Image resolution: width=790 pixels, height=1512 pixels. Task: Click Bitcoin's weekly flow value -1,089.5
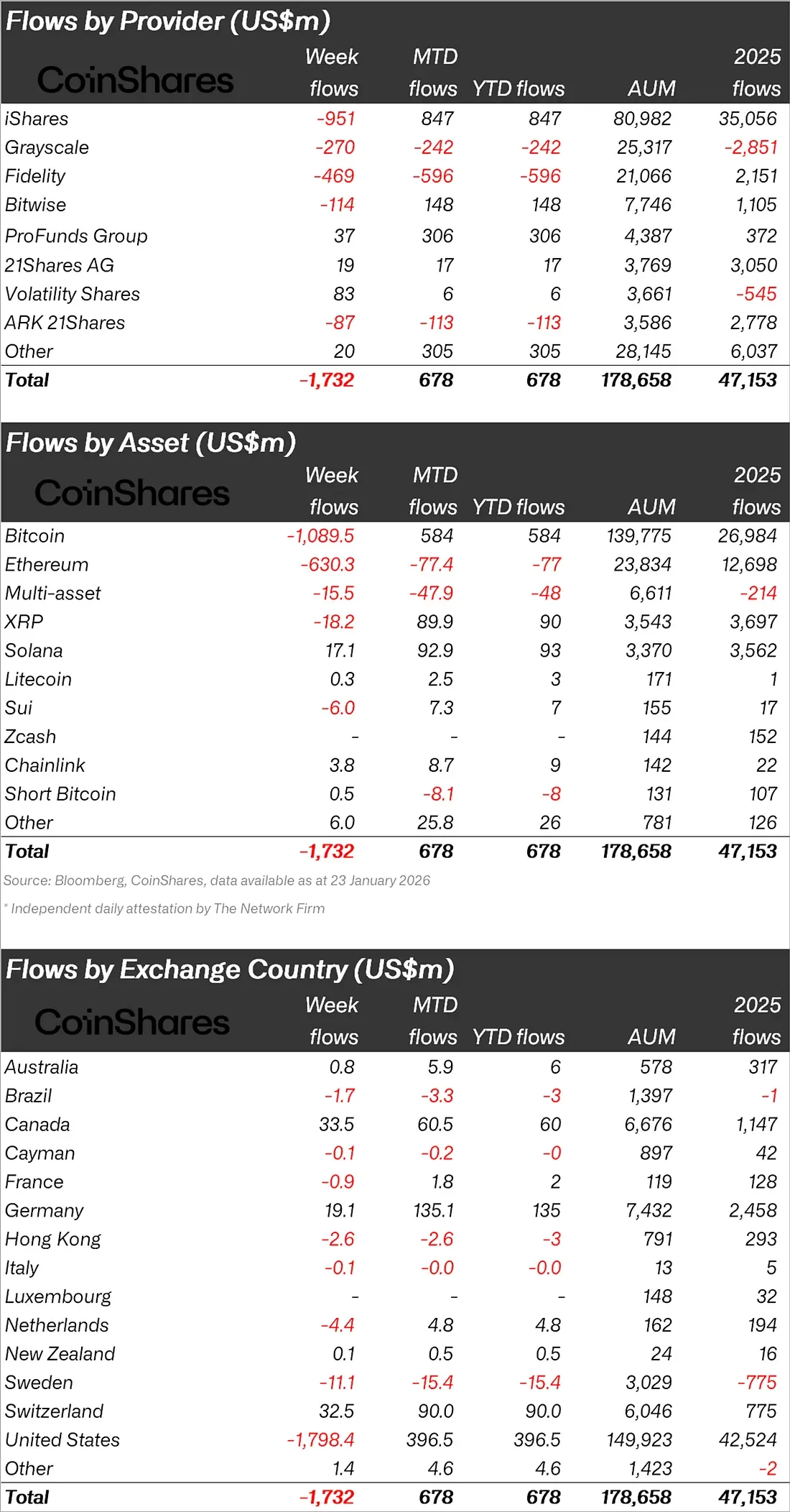320,536
